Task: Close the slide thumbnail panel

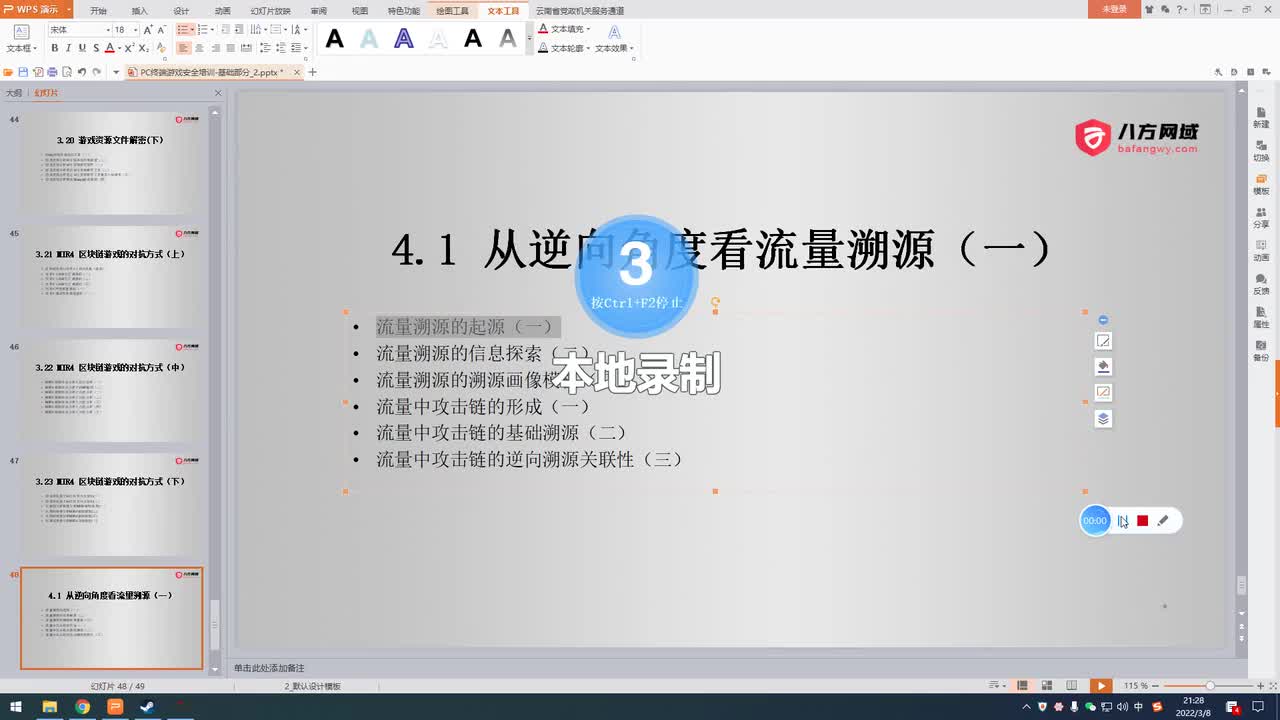Action: click(218, 93)
